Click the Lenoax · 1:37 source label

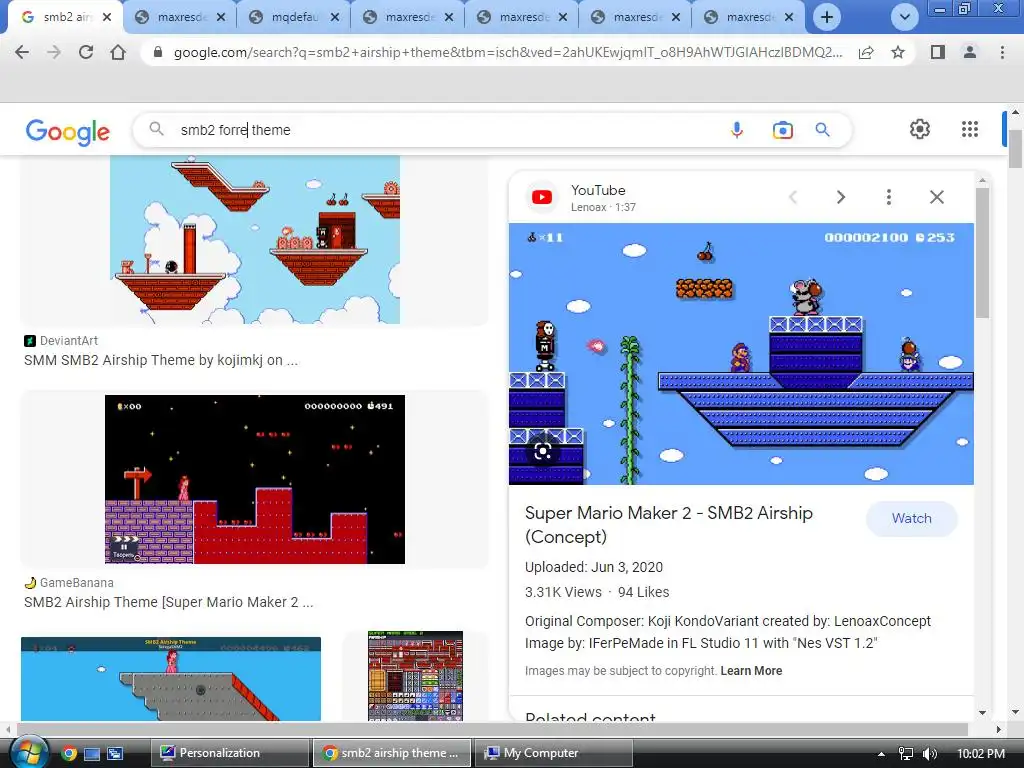click(603, 207)
